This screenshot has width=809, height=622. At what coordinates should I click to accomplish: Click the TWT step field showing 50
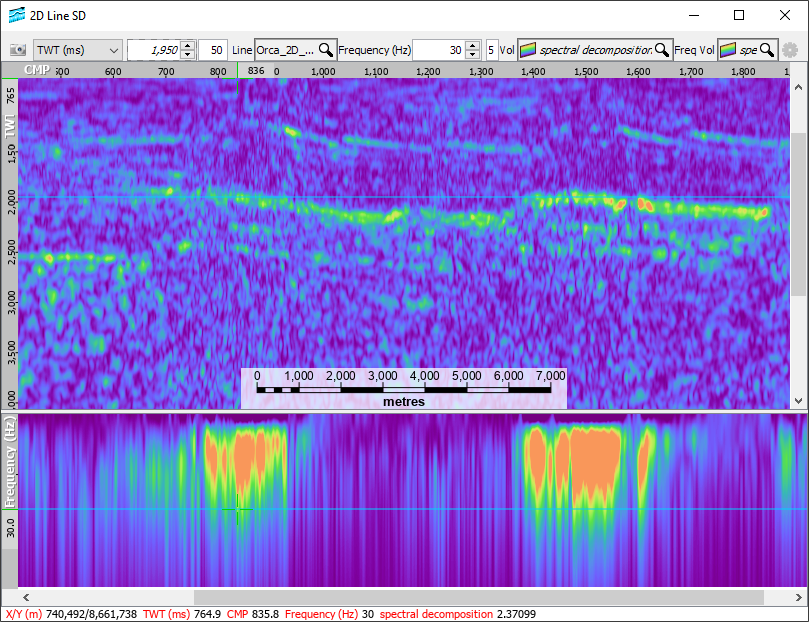pyautogui.click(x=214, y=50)
